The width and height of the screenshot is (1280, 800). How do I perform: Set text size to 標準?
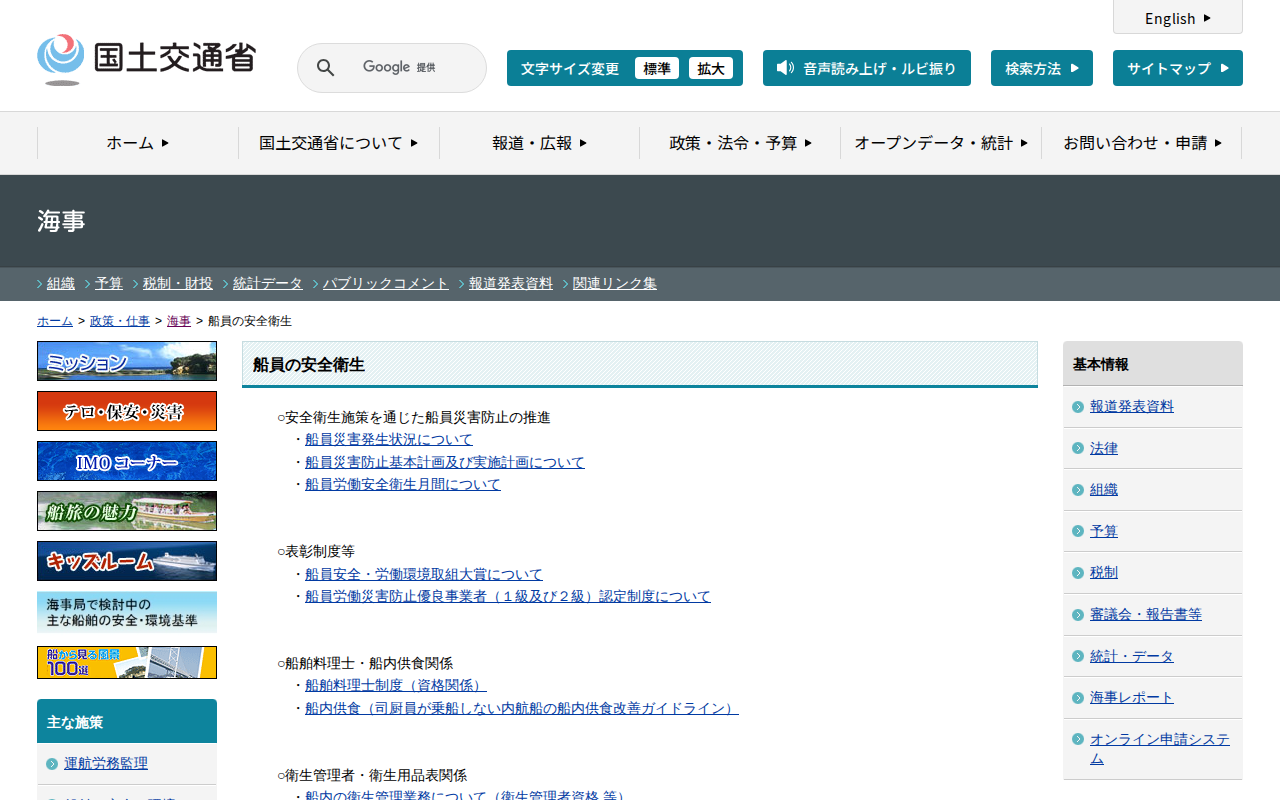click(x=657, y=68)
